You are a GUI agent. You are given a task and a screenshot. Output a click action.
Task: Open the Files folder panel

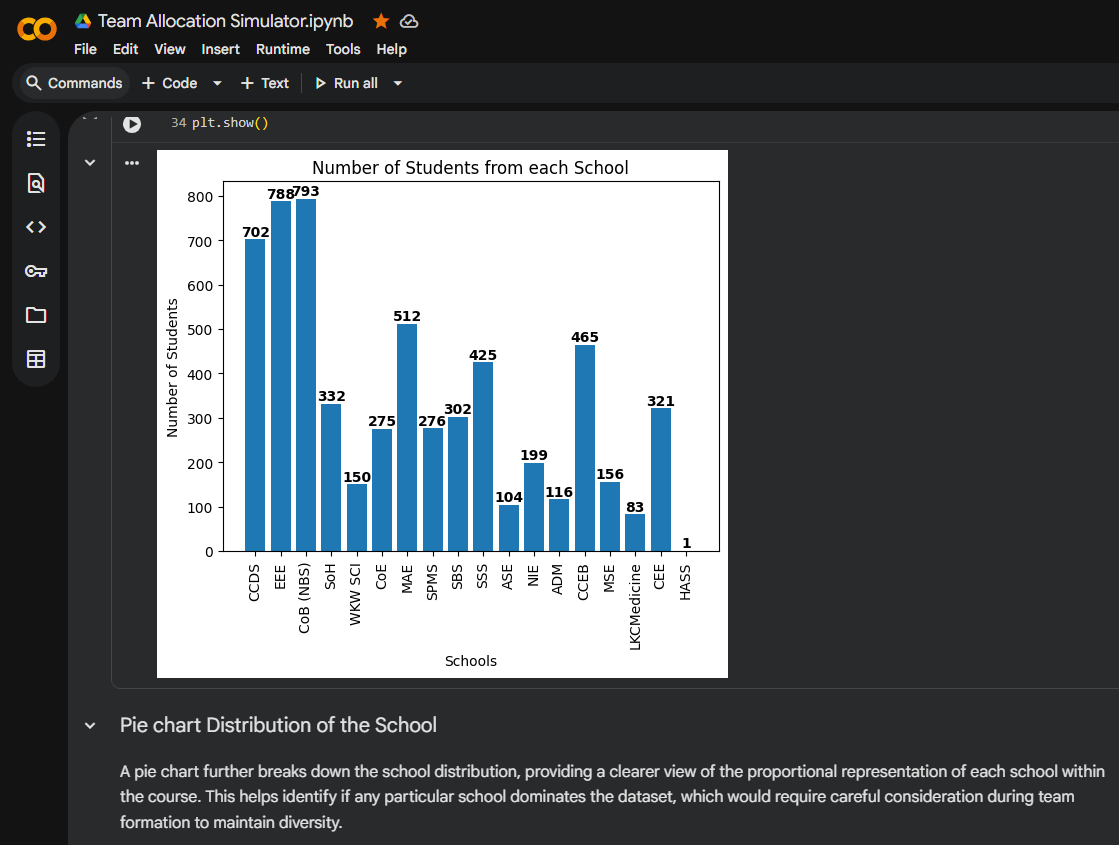36,315
